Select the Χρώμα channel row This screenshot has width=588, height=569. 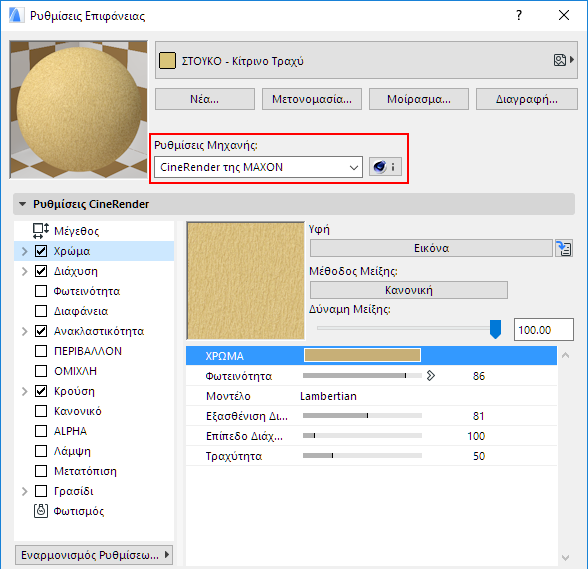(94, 251)
